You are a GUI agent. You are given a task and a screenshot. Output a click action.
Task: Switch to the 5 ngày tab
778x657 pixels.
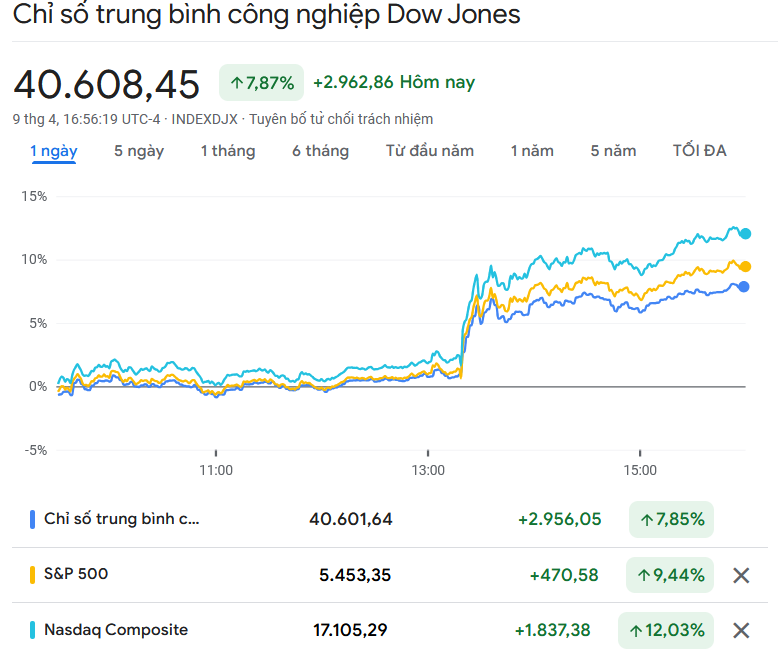pos(139,151)
